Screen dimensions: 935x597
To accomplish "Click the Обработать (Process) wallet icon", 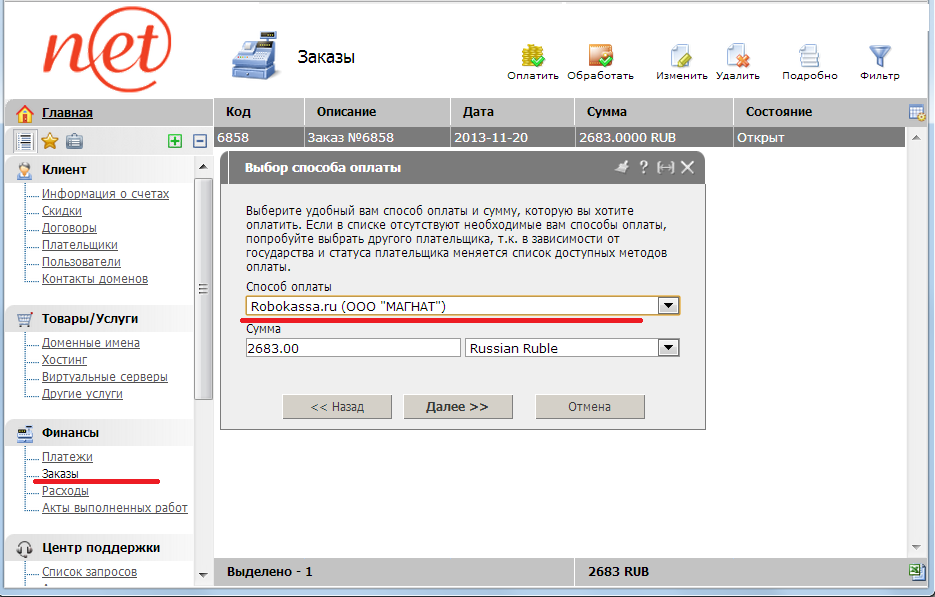I will 600,57.
